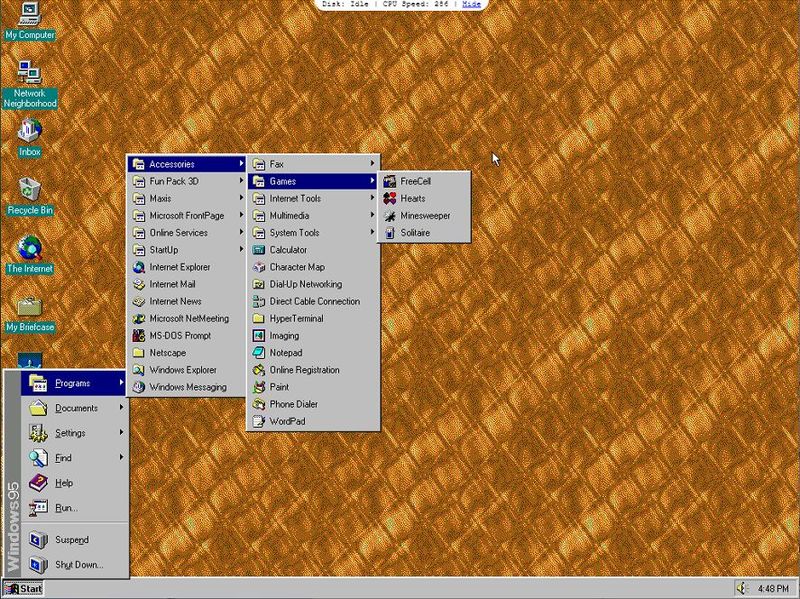This screenshot has width=800, height=599.
Task: Open the Find submenu in Start menu
Action: [x=74, y=458]
